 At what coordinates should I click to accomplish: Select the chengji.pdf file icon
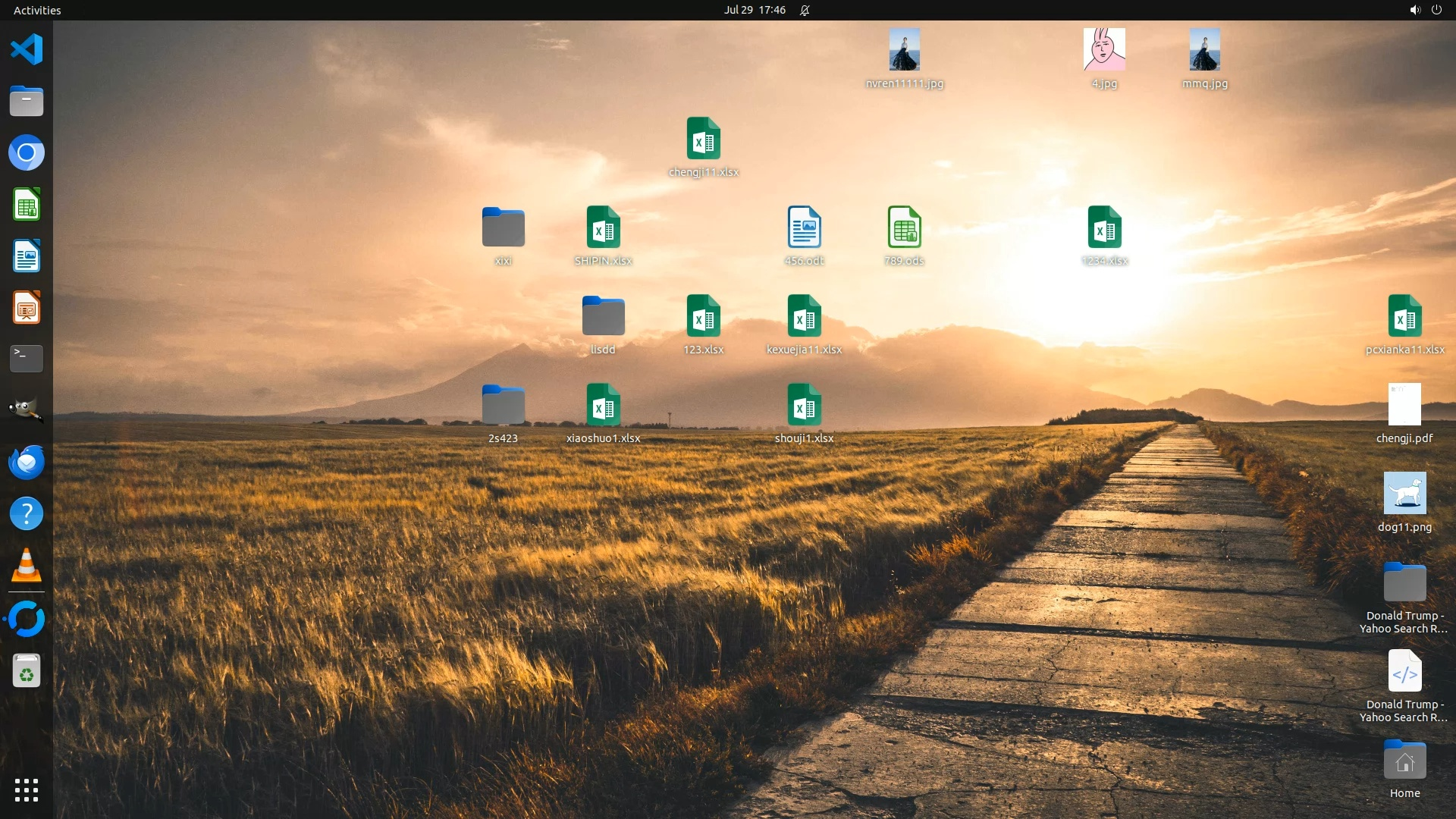point(1404,405)
